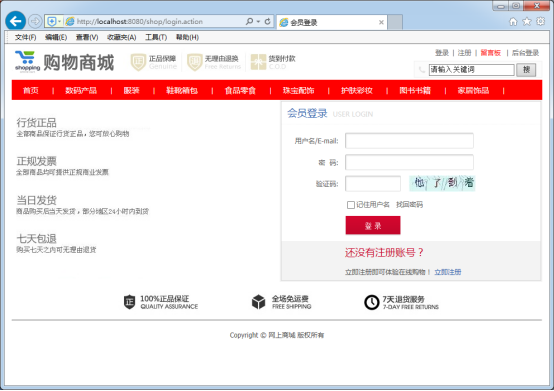554x391 pixels.
Task: Click the shopping cart logo
Action: pyautogui.click(x=27, y=62)
